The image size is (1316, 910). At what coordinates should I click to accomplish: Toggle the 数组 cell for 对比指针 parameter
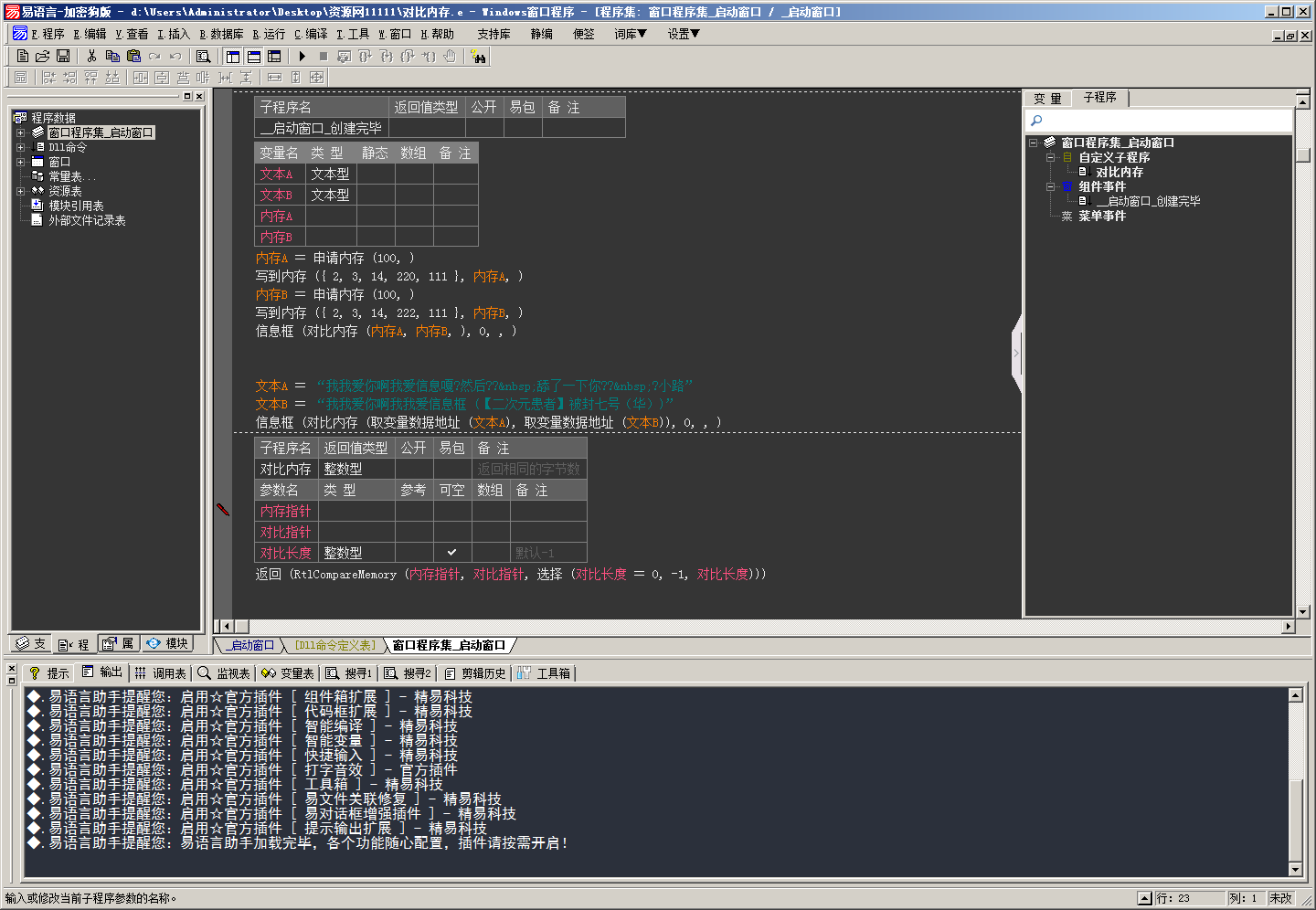click(492, 532)
